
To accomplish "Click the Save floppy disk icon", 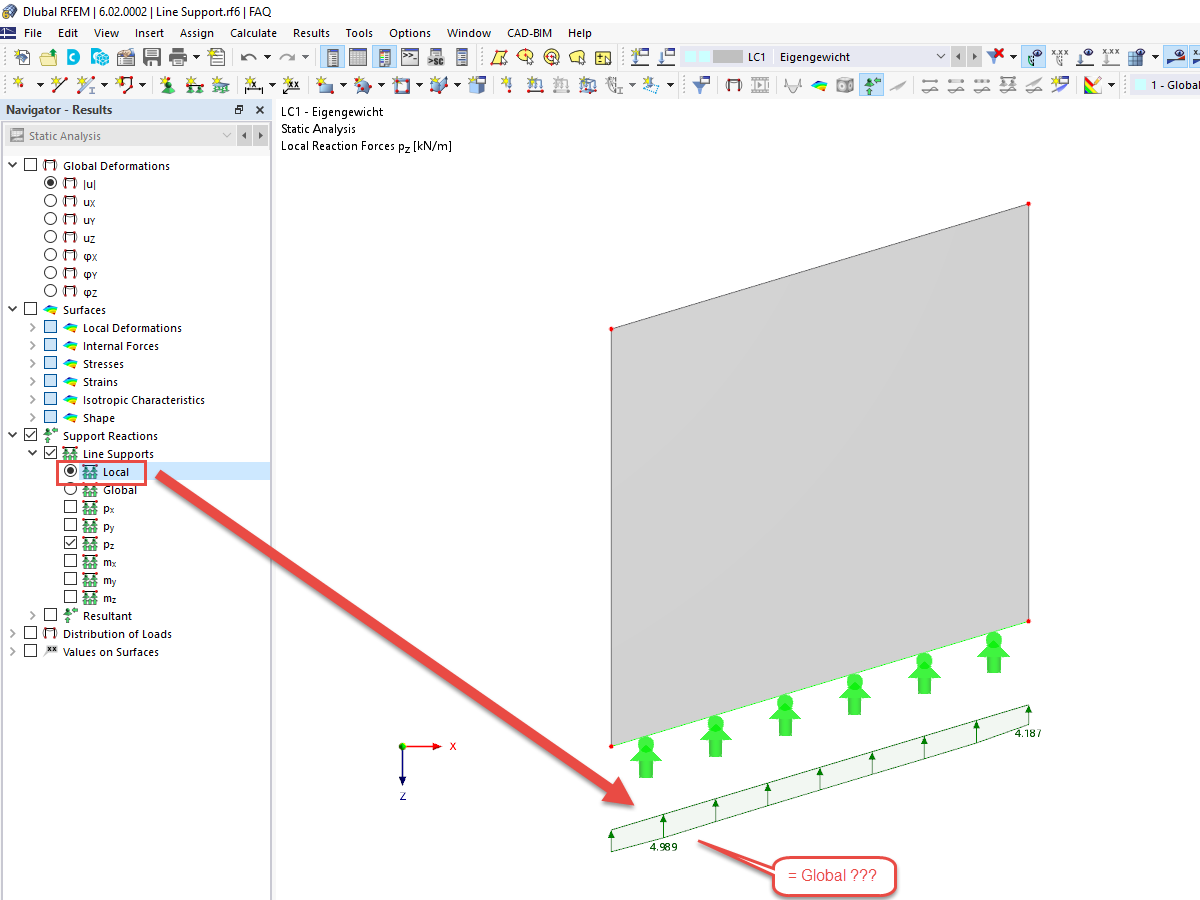I will pyautogui.click(x=151, y=57).
